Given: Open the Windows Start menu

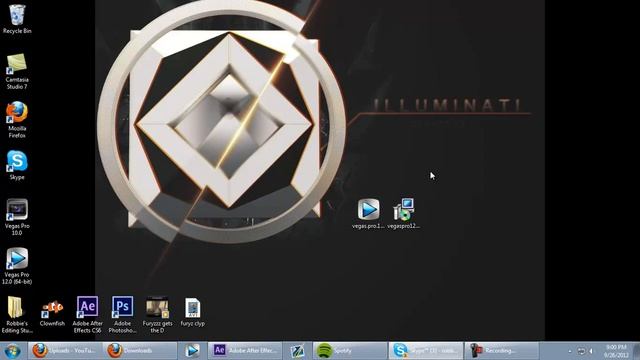Looking at the screenshot, I should tap(12, 351).
